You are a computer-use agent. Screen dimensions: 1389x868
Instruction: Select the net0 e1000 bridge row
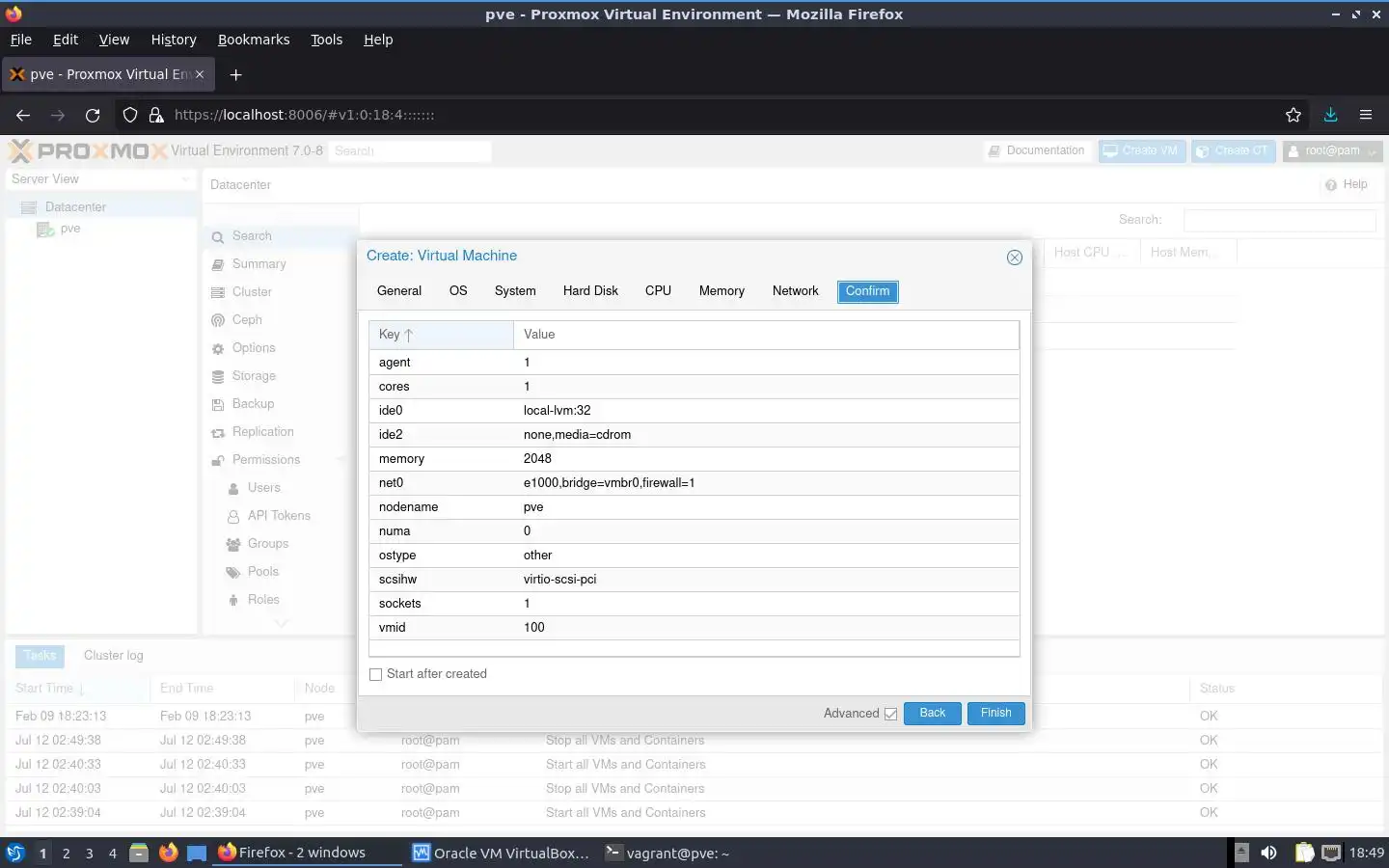[x=694, y=483]
